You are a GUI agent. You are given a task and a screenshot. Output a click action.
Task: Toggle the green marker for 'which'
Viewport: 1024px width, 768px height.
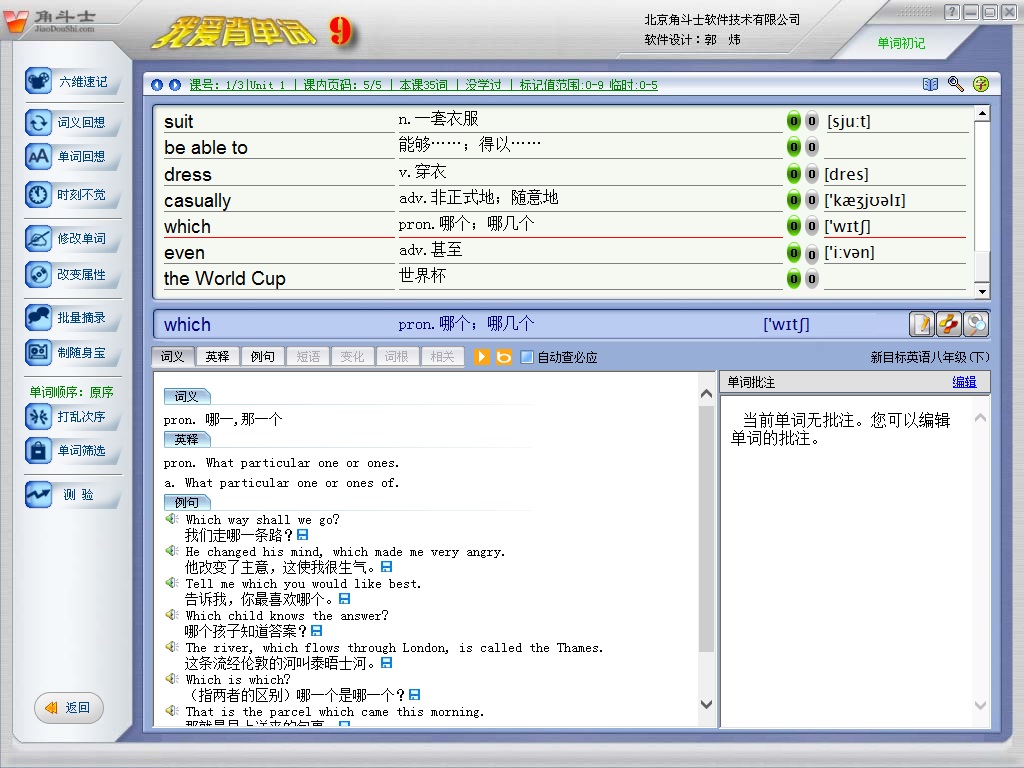793,226
